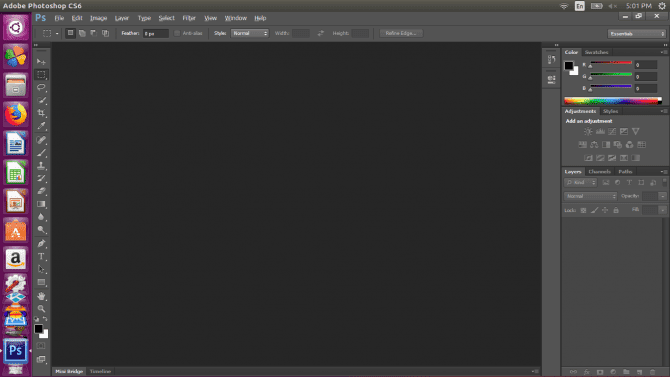Viewport: 670px width, 377px height.
Task: Open the Style dropdown set to Normal
Action: 250,33
